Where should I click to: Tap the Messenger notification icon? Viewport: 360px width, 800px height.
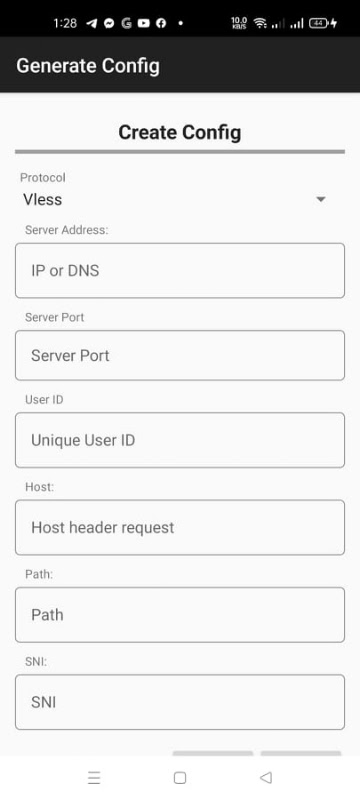point(109,23)
